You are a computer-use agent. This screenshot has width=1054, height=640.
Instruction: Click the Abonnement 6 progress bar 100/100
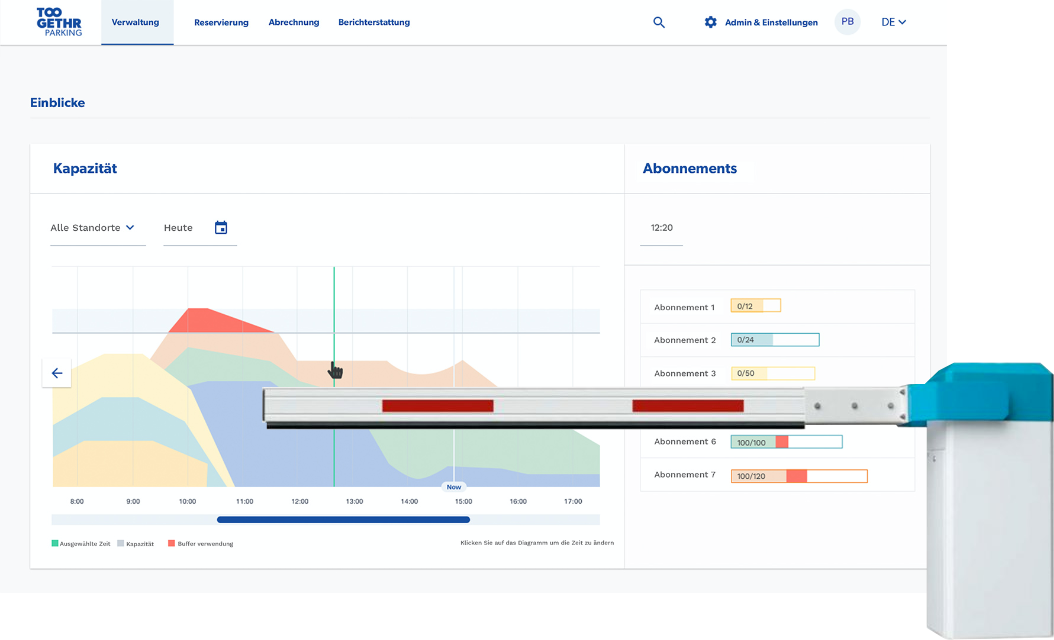click(x=786, y=442)
